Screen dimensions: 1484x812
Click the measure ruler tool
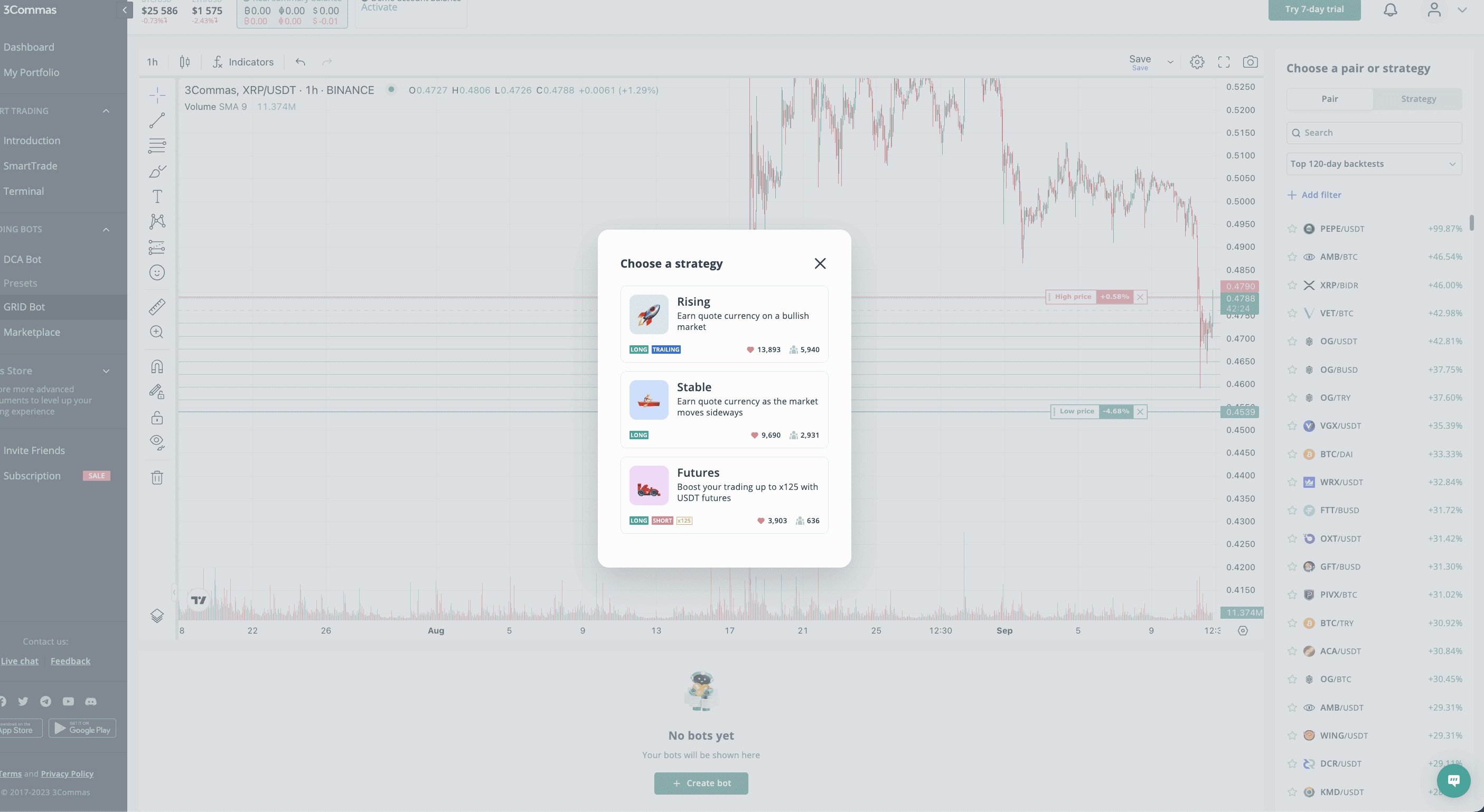point(157,307)
